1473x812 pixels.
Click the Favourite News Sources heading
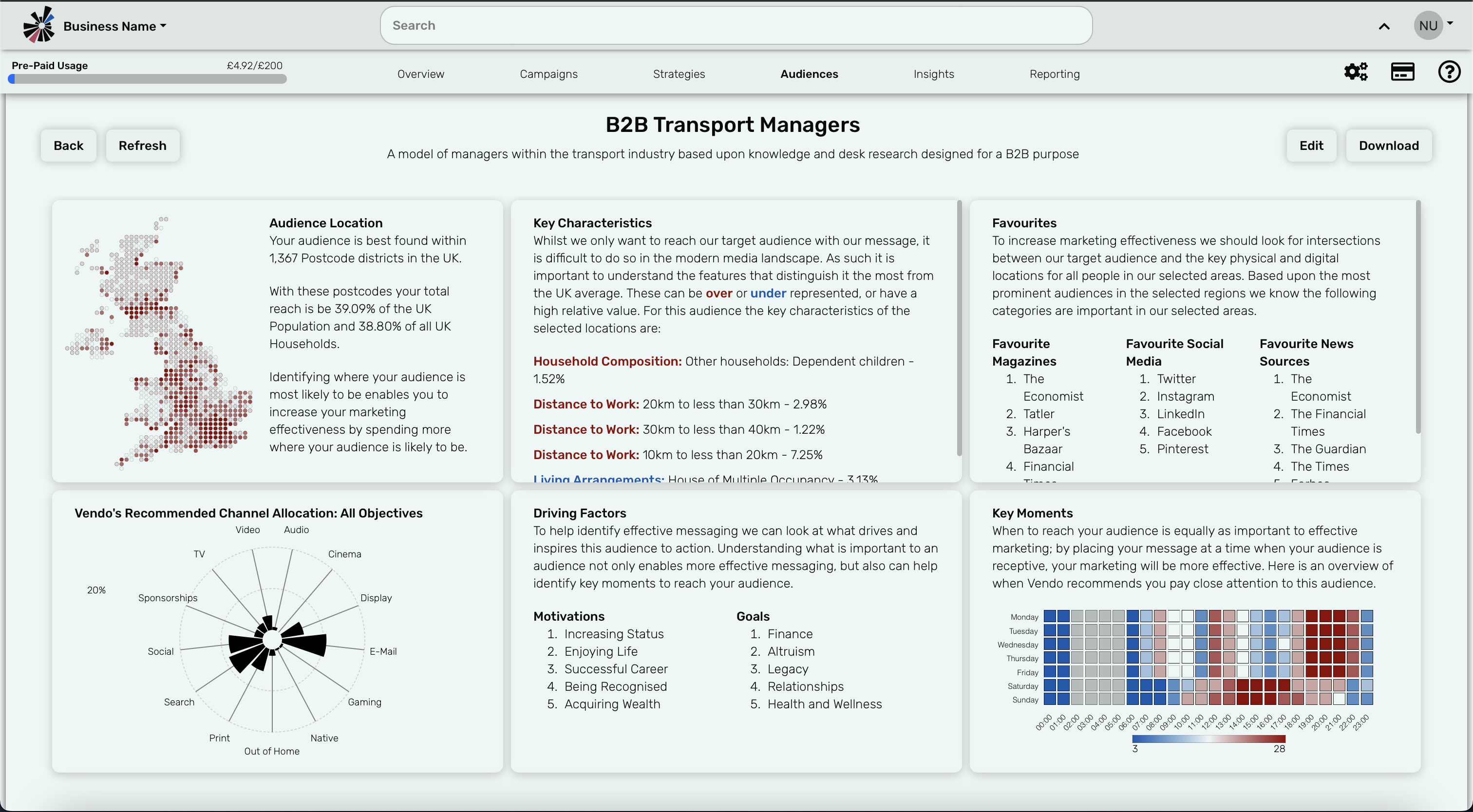click(x=1306, y=352)
